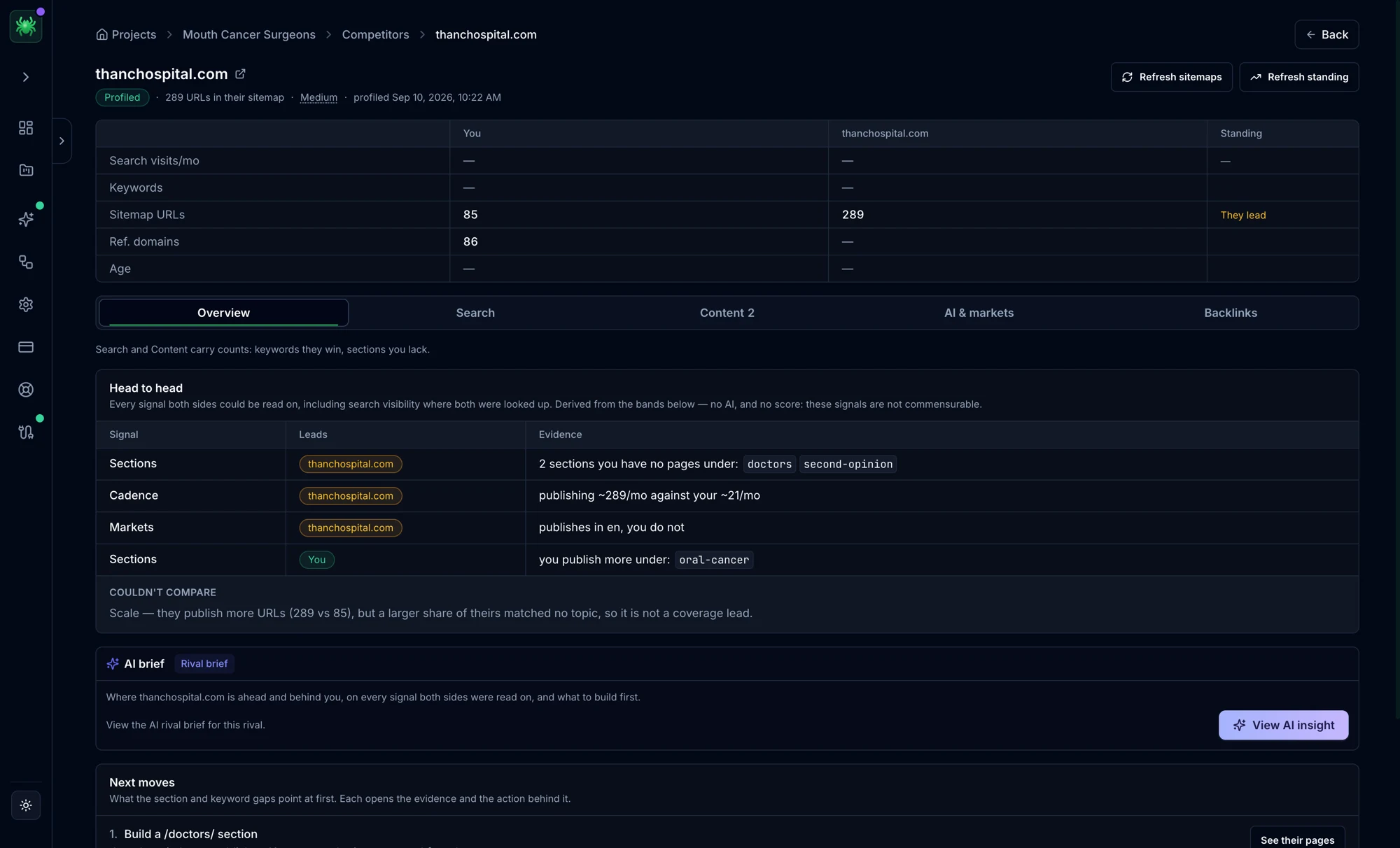This screenshot has height=848, width=1400.
Task: Click the 'You' leads badge
Action: pos(317,560)
